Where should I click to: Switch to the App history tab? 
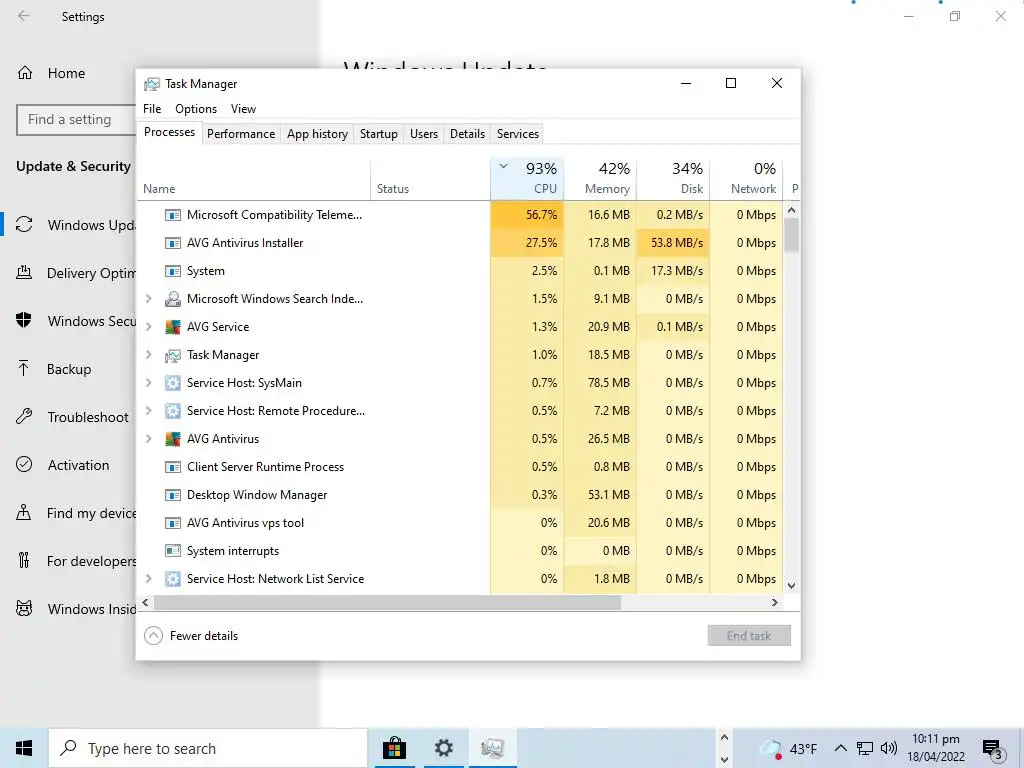coord(317,134)
